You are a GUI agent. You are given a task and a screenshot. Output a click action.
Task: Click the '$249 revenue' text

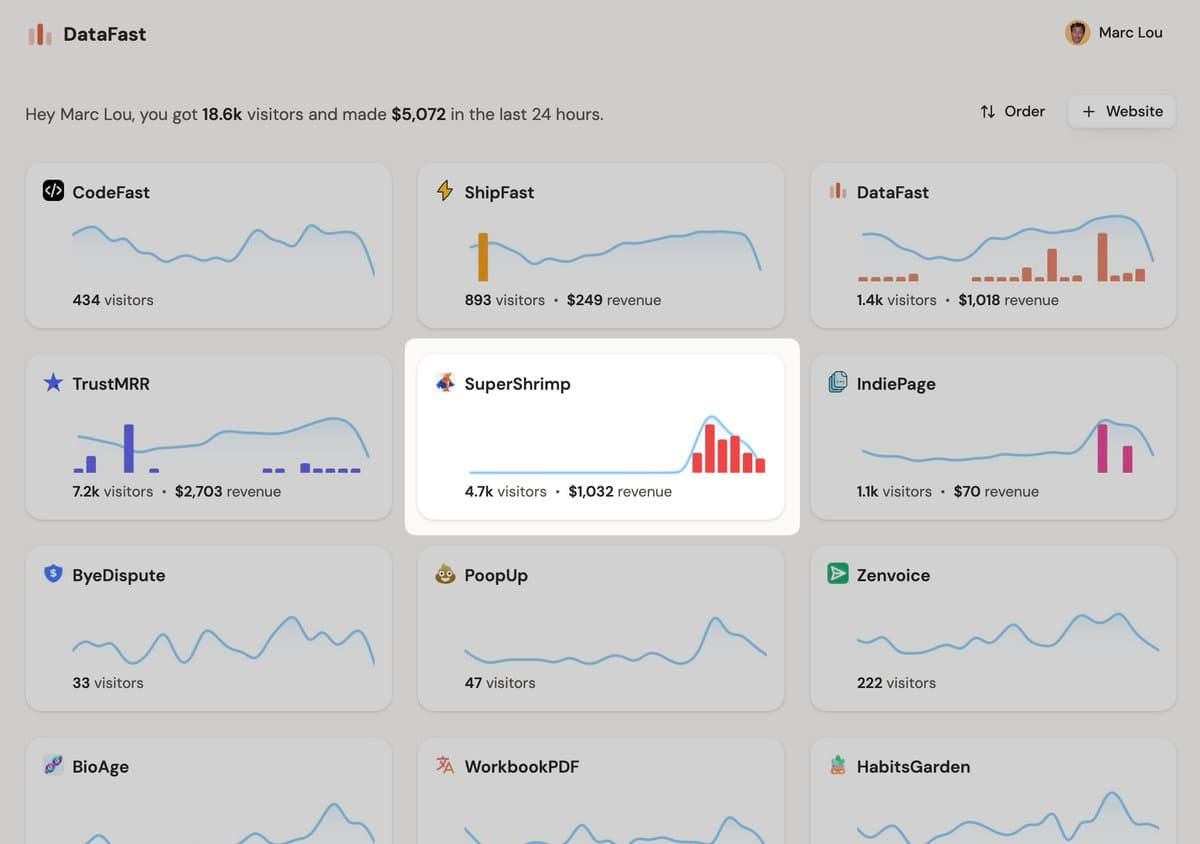click(x=614, y=300)
